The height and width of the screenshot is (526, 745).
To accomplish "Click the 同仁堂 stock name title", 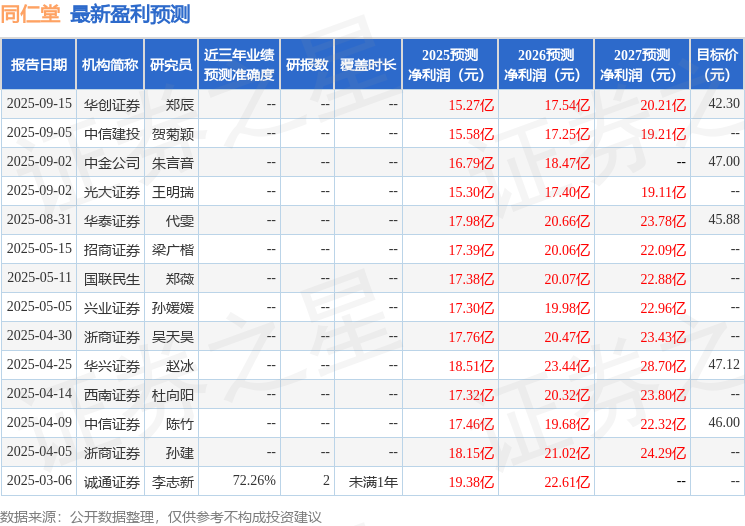I will [31, 14].
